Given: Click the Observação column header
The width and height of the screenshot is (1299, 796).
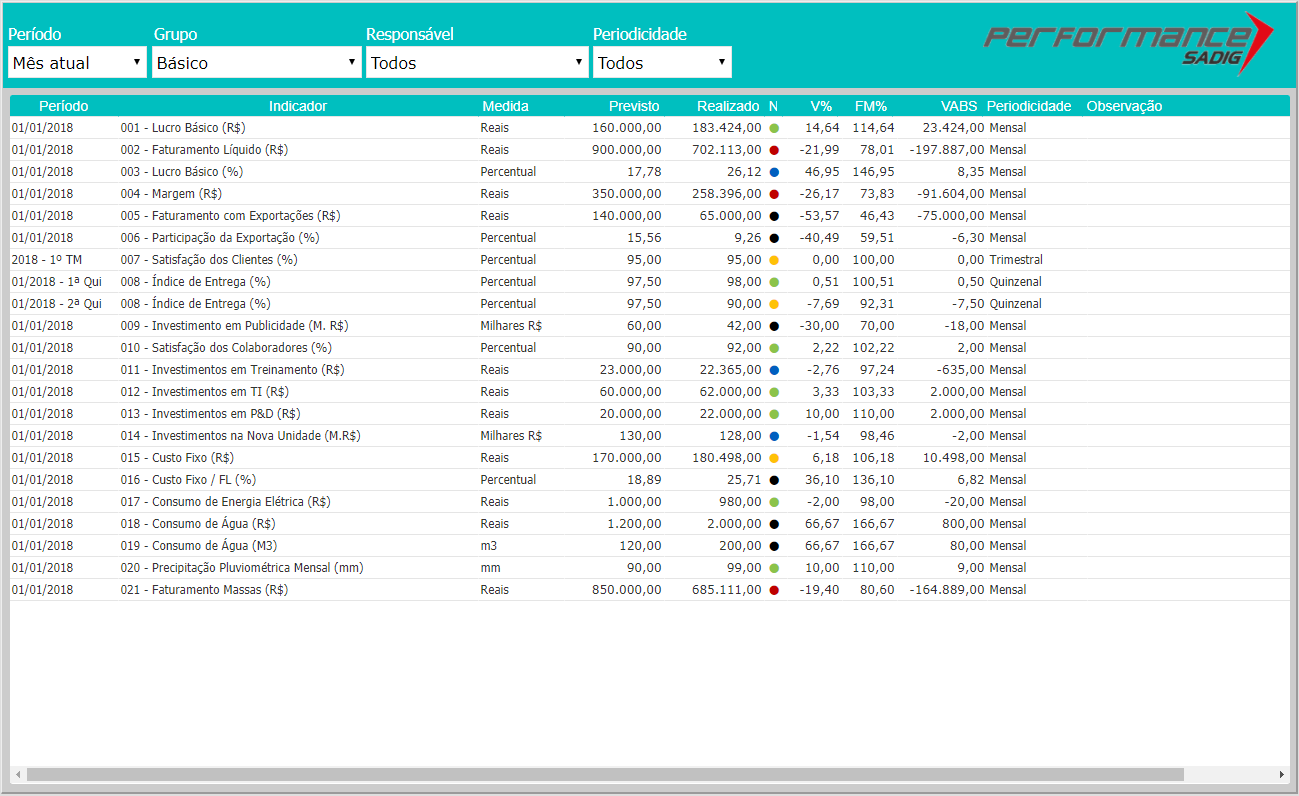Looking at the screenshot, I should 1124,106.
